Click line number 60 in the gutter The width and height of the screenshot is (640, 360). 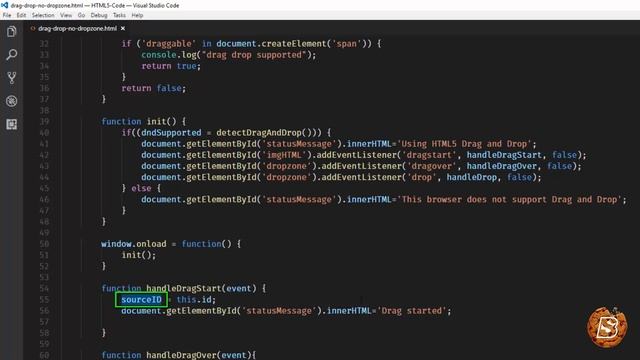click(x=44, y=355)
